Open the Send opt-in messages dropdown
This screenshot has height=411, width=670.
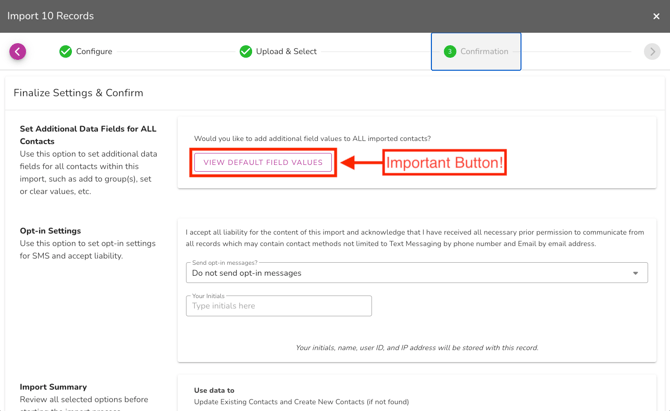[410, 273]
